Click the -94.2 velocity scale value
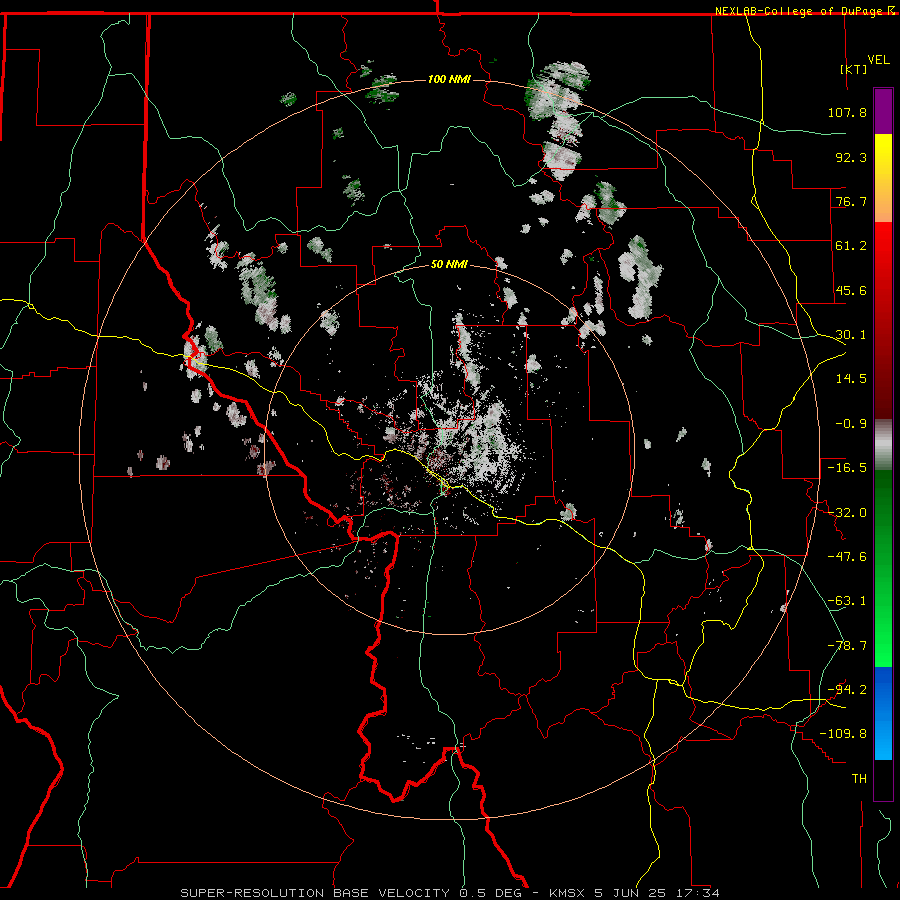The width and height of the screenshot is (900, 900). tap(847, 690)
